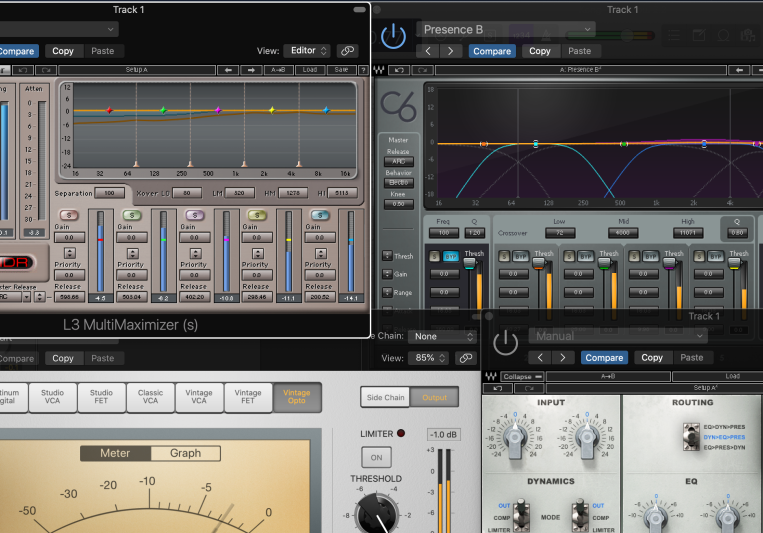The image size is (763, 533).
Task: Toggle the C6 plugin power button
Action: pyautogui.click(x=393, y=37)
